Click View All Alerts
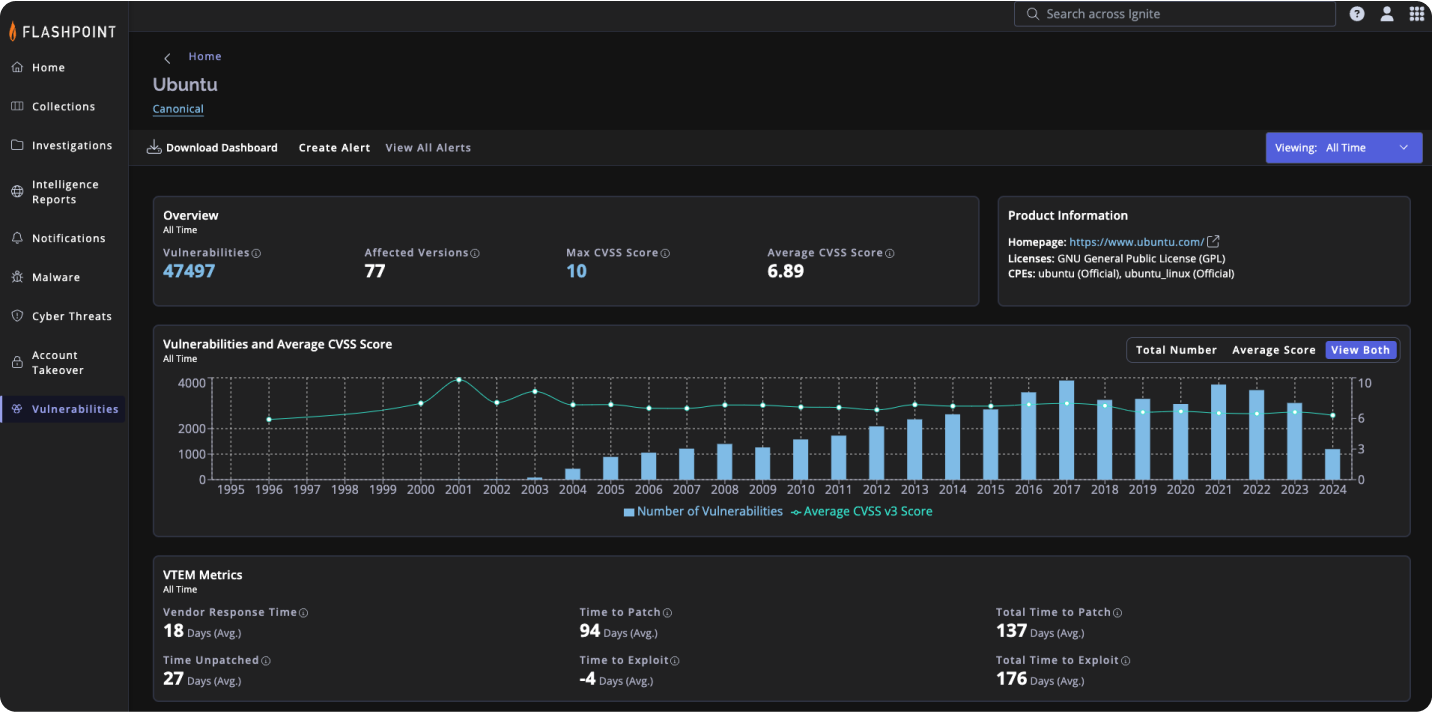The image size is (1432, 712). (x=428, y=148)
